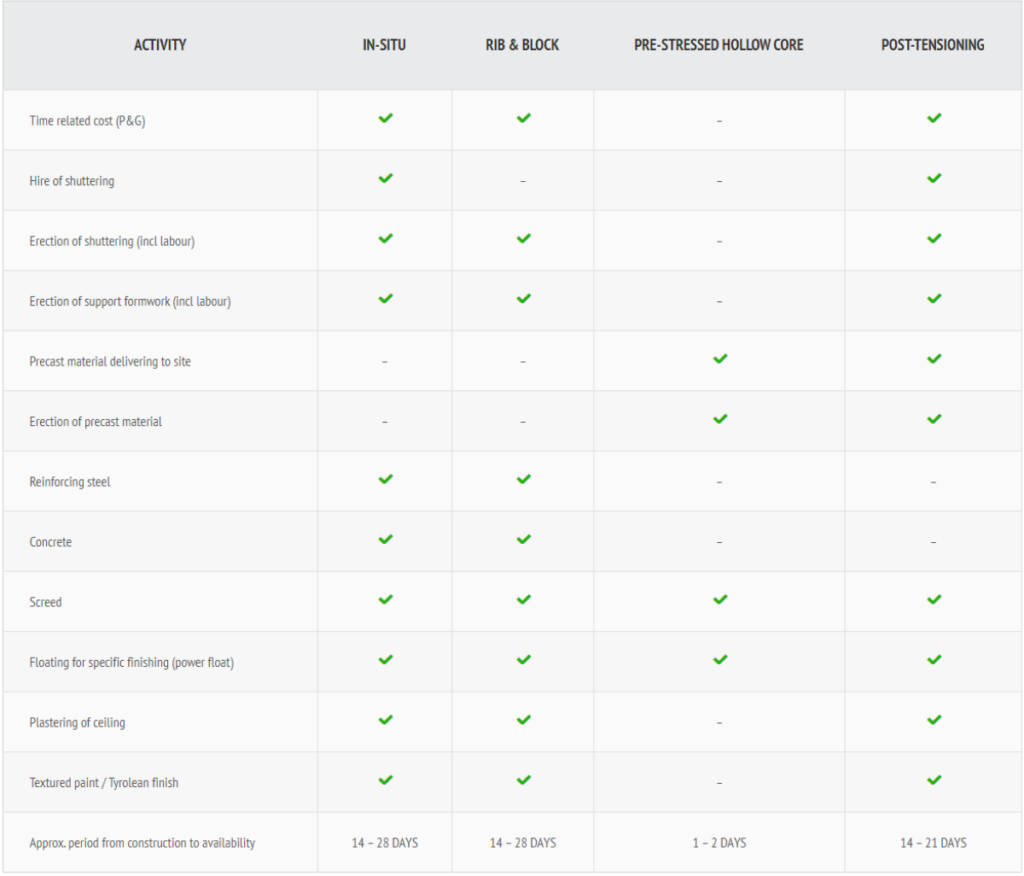The height and width of the screenshot is (876, 1024).
Task: Click the Pre-Stressed Hollow Core checkmark for Screed
Action: [719, 600]
